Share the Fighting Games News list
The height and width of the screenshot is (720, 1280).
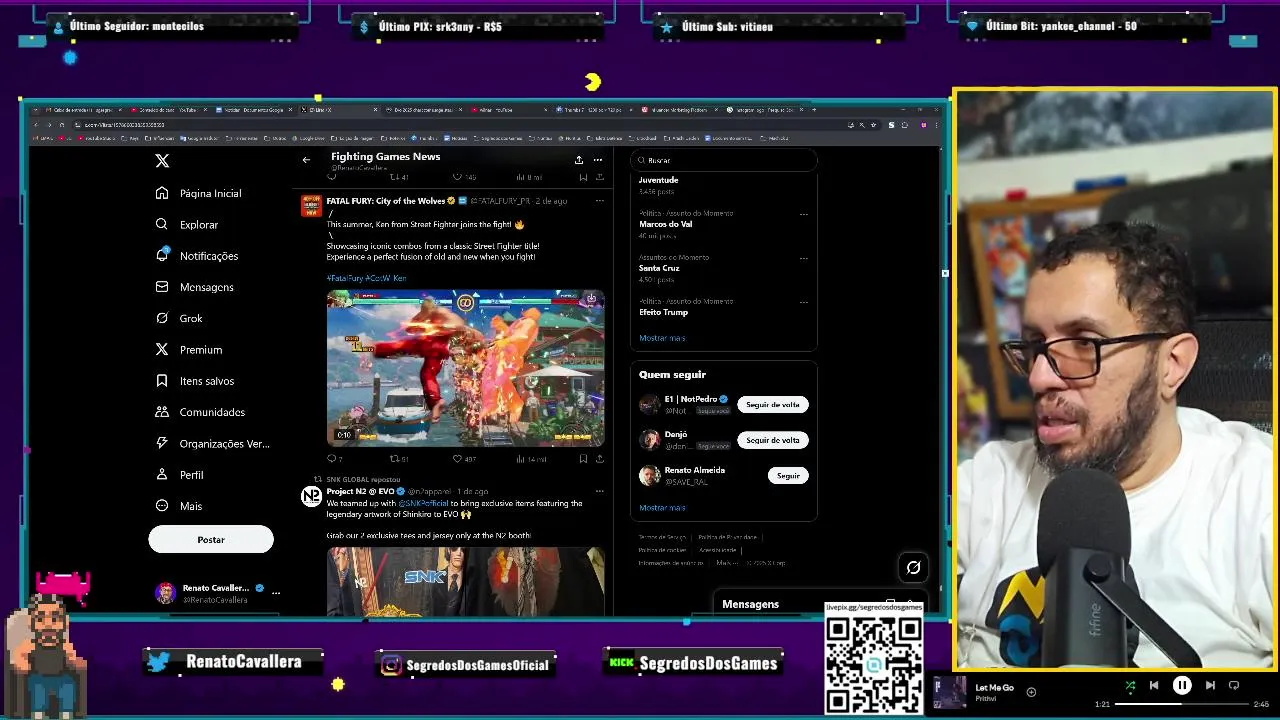[578, 160]
